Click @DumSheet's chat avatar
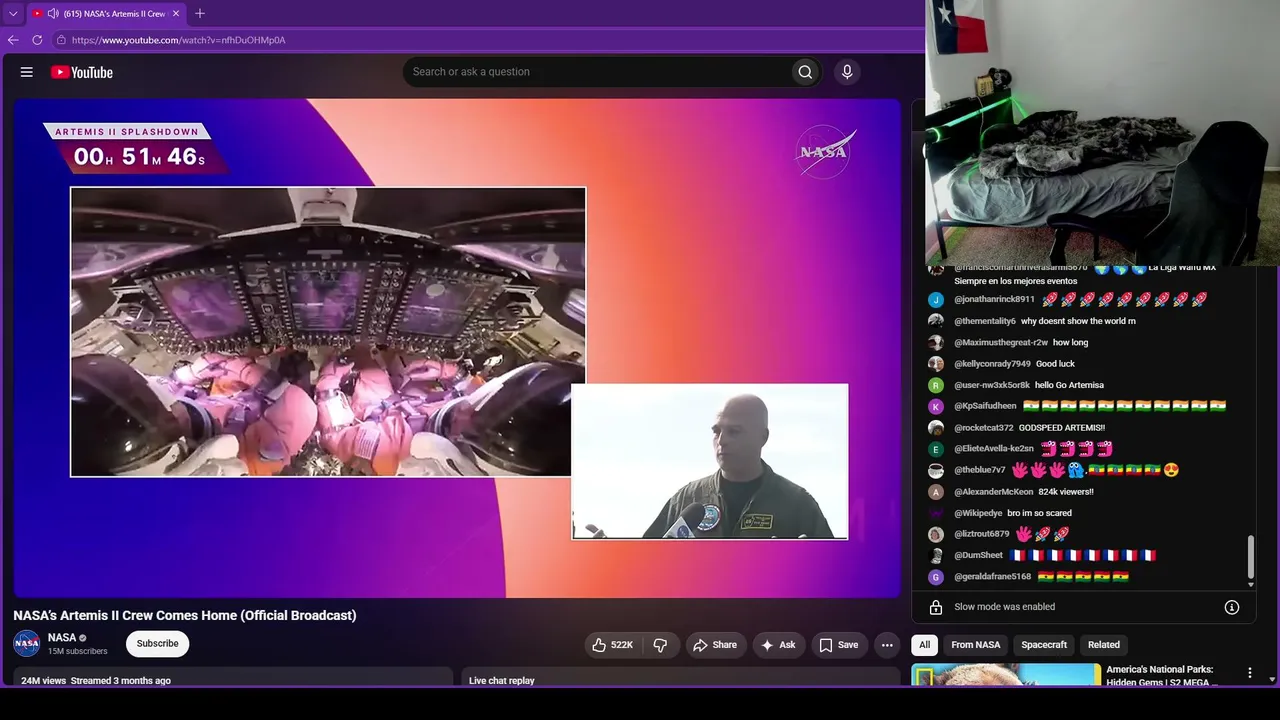1280x720 pixels. pyautogui.click(x=936, y=555)
